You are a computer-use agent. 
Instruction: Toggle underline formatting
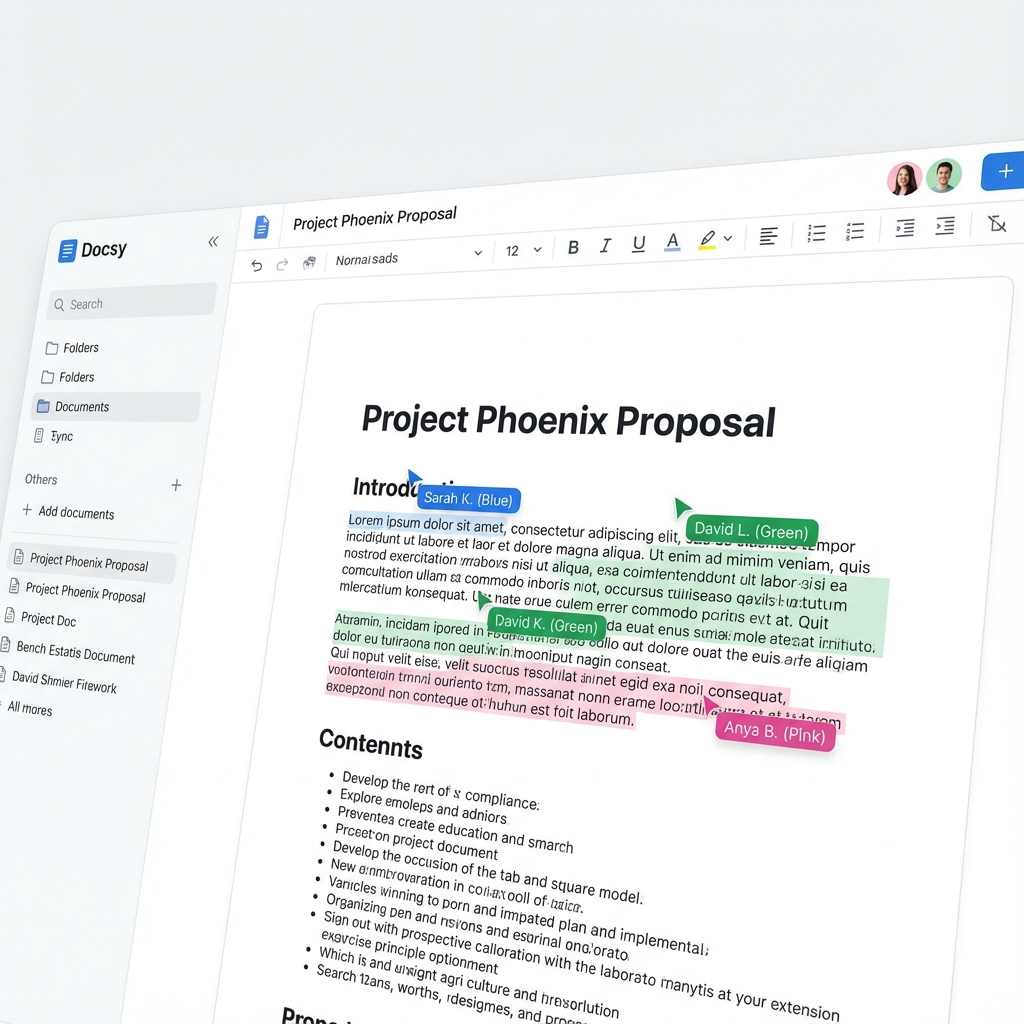(639, 243)
